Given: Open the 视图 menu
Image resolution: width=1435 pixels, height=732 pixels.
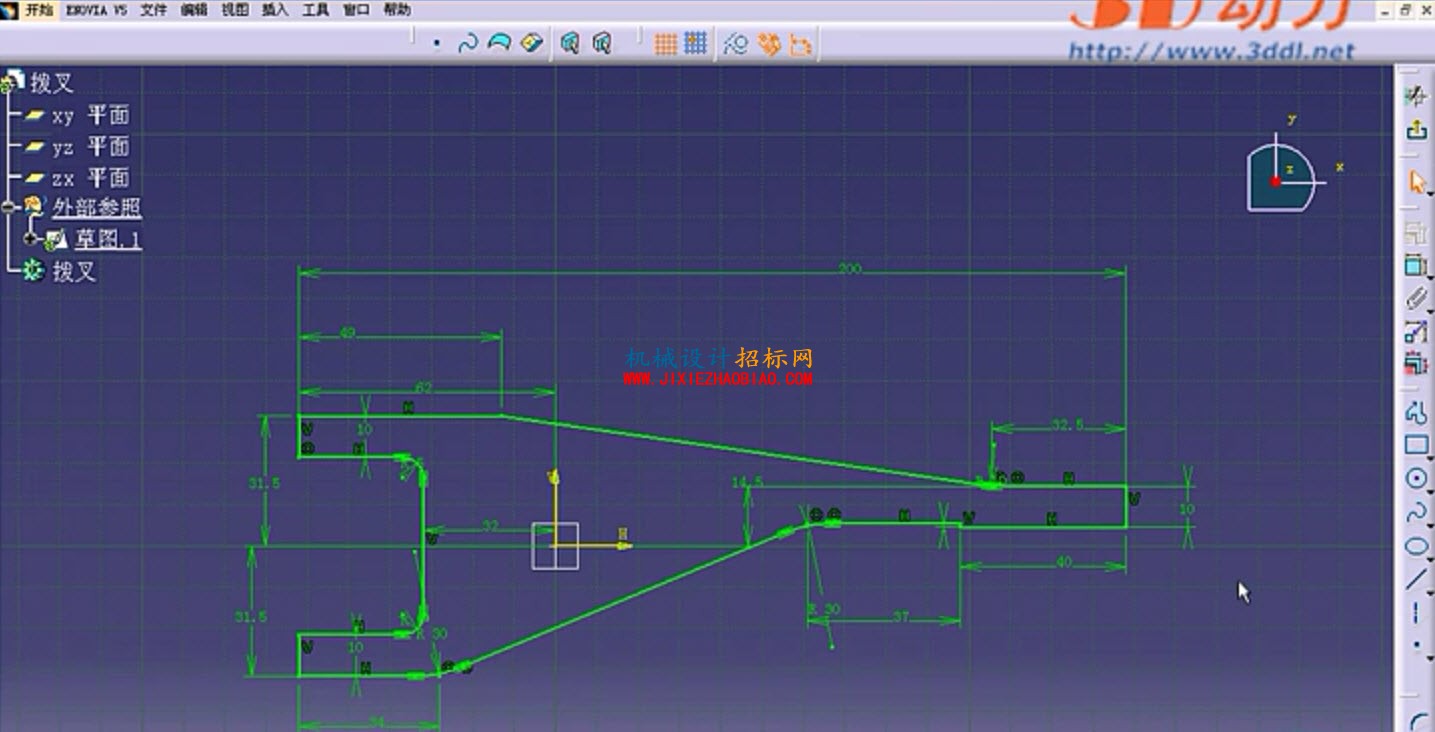Looking at the screenshot, I should click(x=234, y=10).
